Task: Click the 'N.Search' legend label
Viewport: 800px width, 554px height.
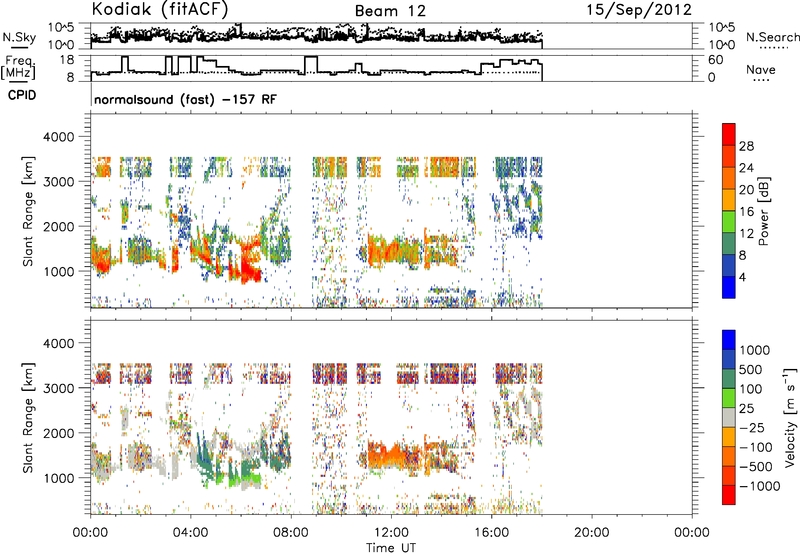Action: (x=772, y=37)
